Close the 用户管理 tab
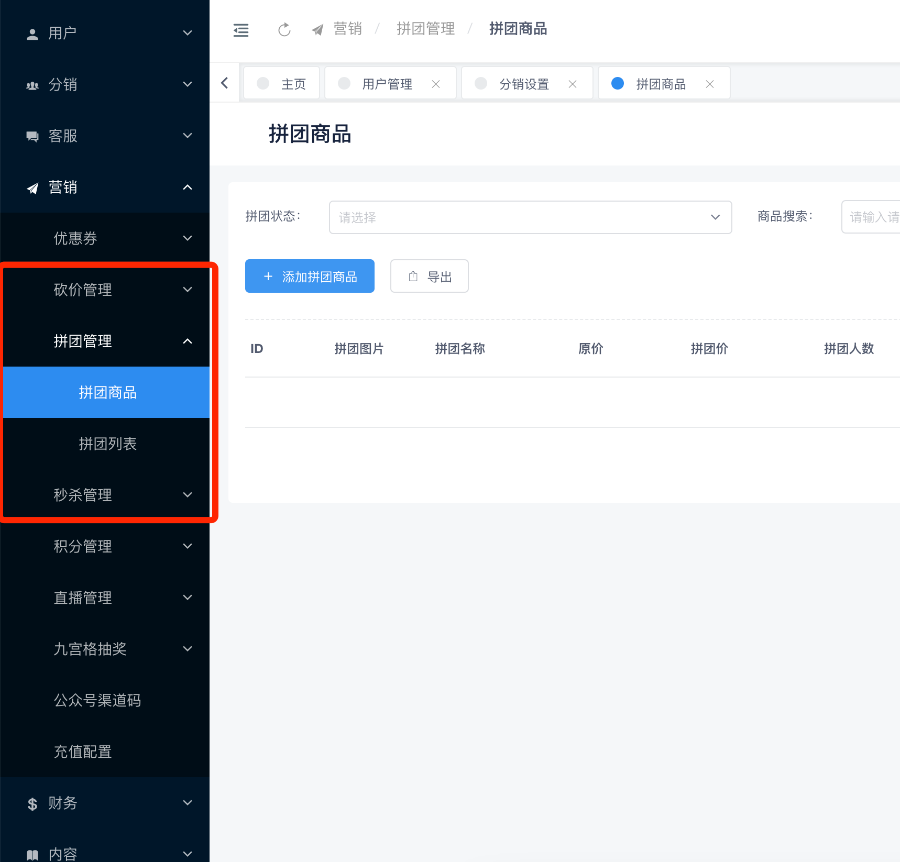Image resolution: width=900 pixels, height=862 pixels. 435,84
